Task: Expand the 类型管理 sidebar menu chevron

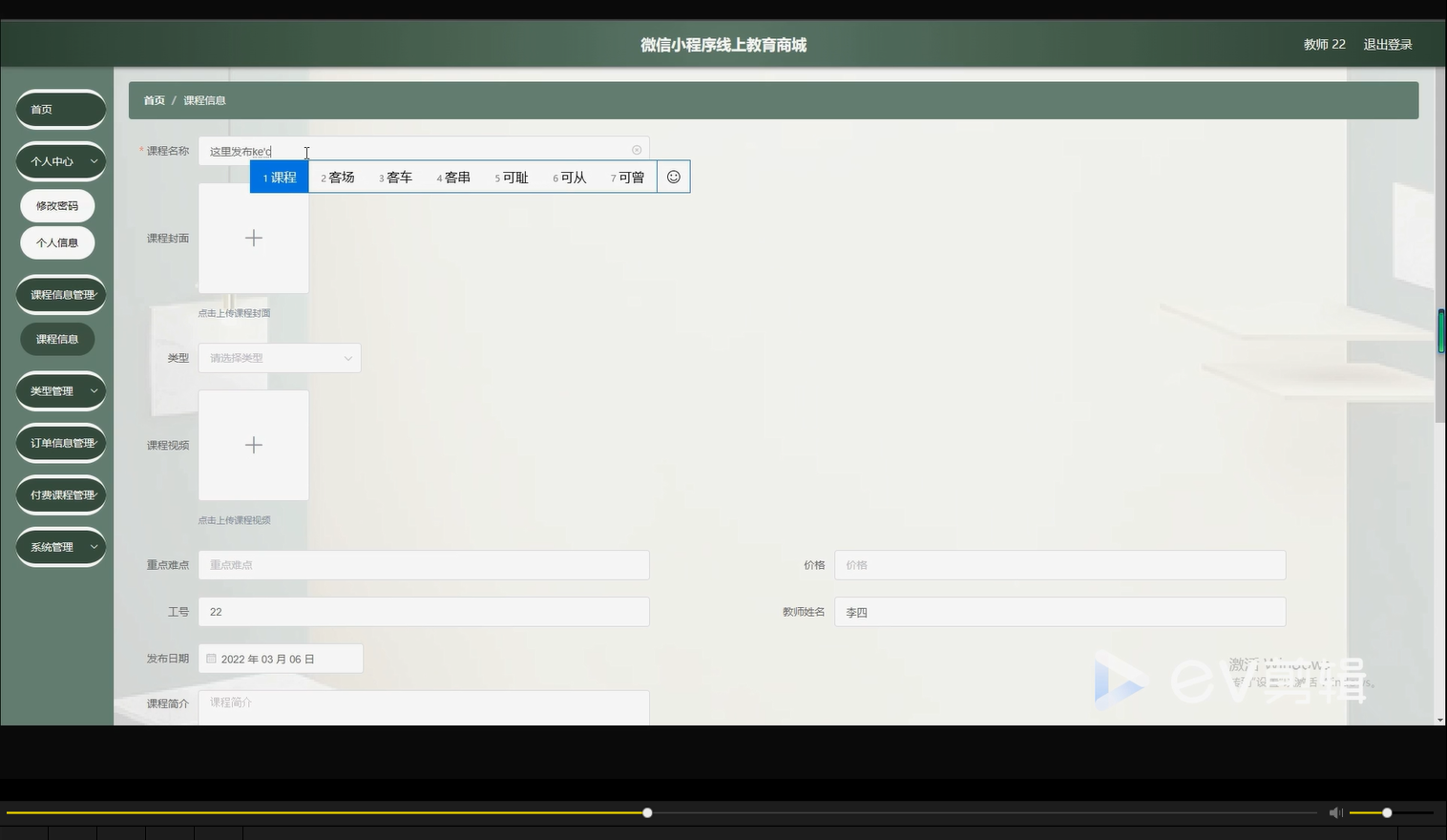Action: click(94, 390)
